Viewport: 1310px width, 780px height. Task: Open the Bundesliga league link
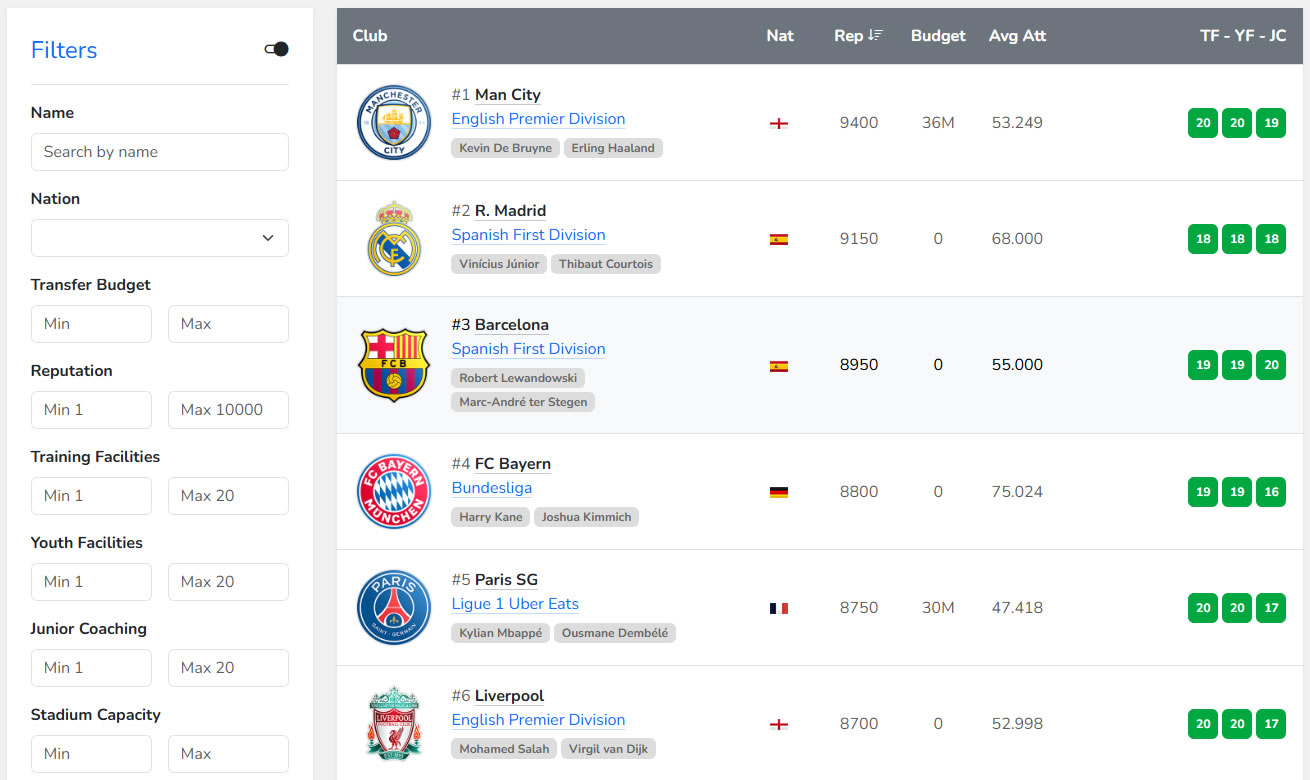tap(492, 488)
